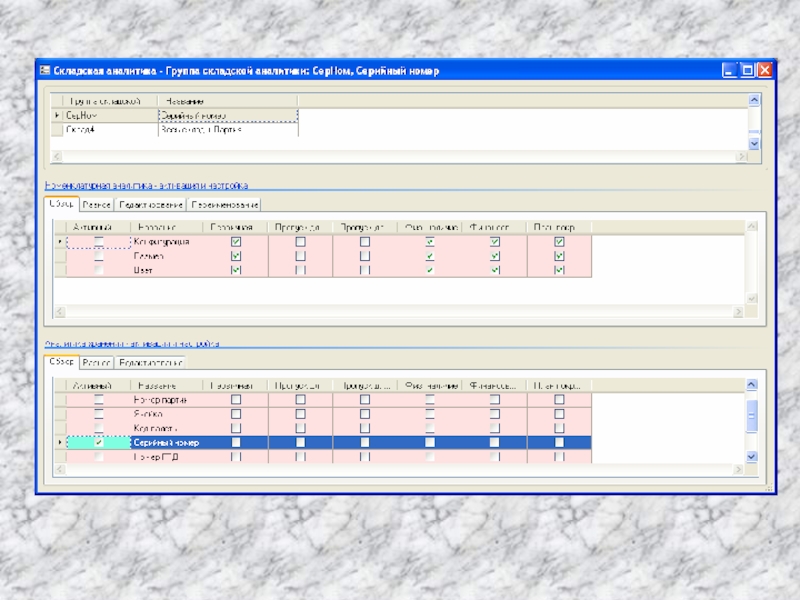Select the СерНом group row
Screen dimensions: 800x600
(174, 115)
